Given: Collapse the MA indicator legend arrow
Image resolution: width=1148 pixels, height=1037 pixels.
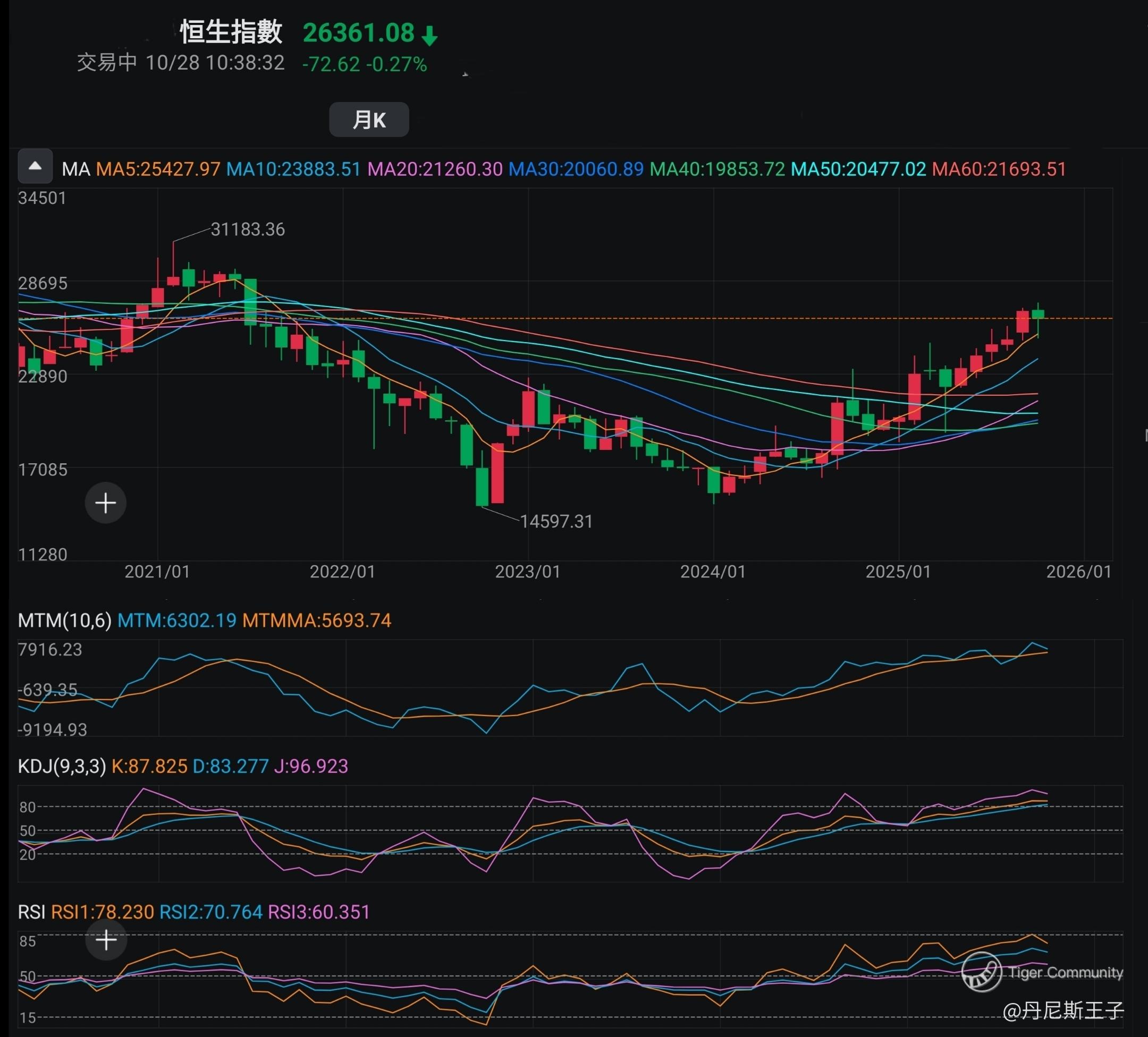Looking at the screenshot, I should [35, 167].
